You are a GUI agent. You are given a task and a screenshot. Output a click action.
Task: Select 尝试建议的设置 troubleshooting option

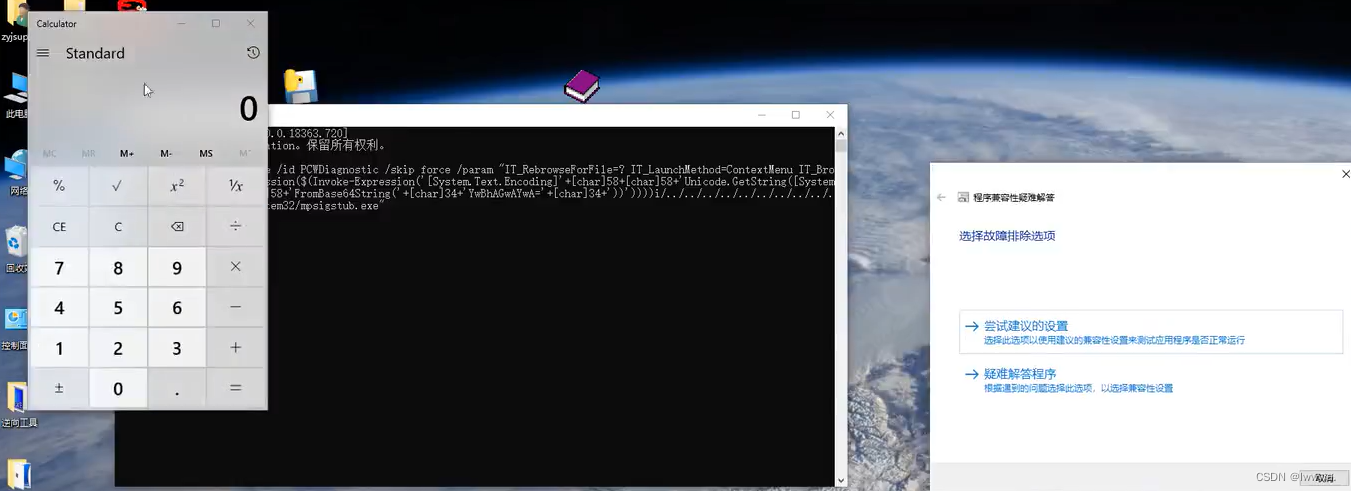pyautogui.click(x=1150, y=332)
